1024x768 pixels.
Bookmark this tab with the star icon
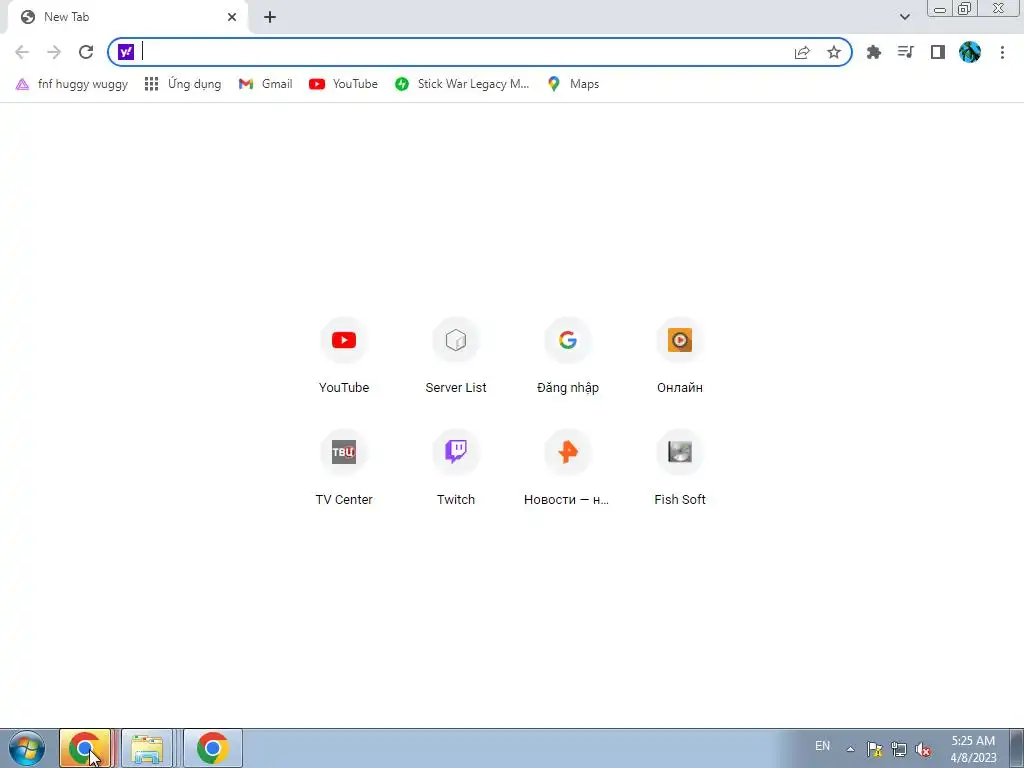834,52
